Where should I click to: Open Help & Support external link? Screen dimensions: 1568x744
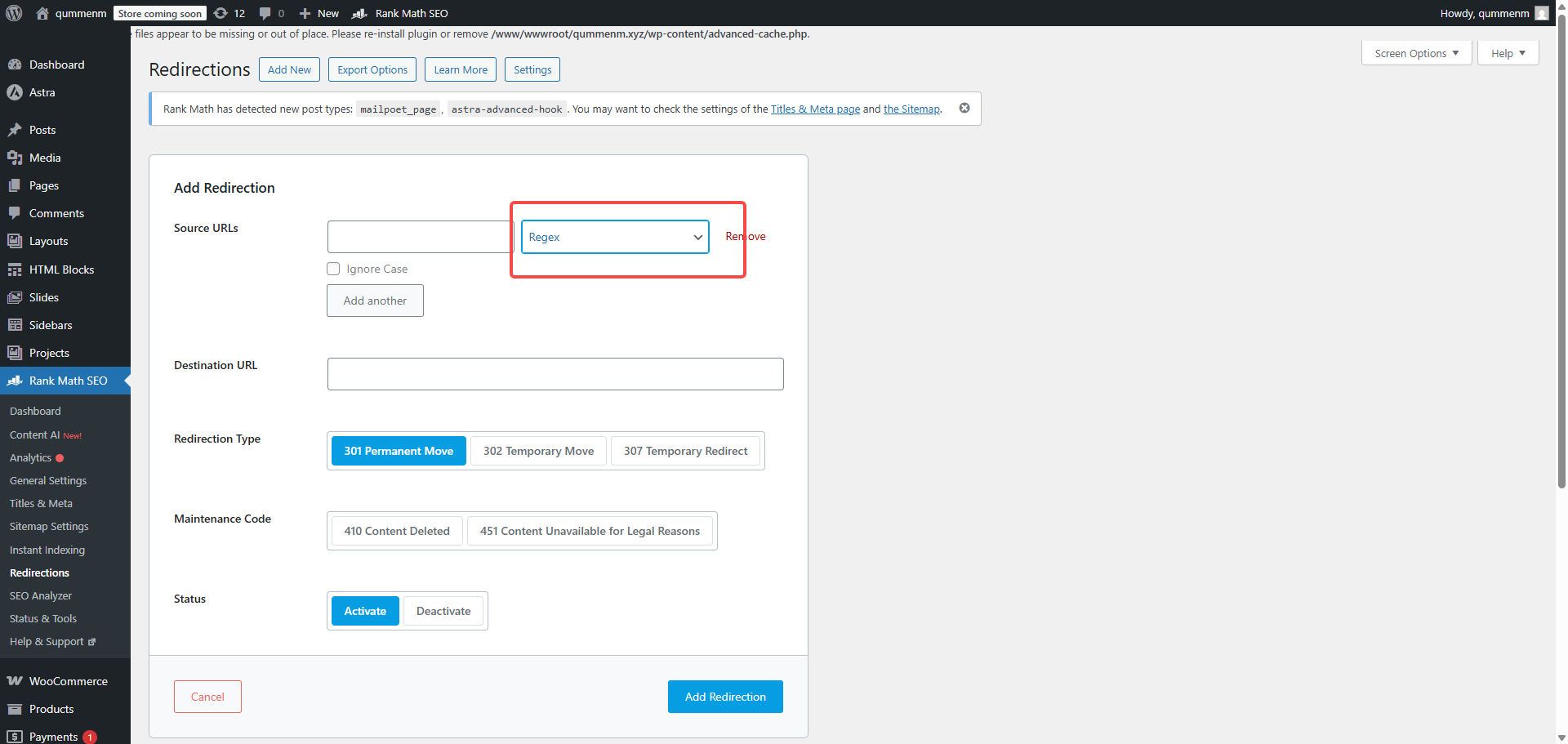click(x=52, y=642)
